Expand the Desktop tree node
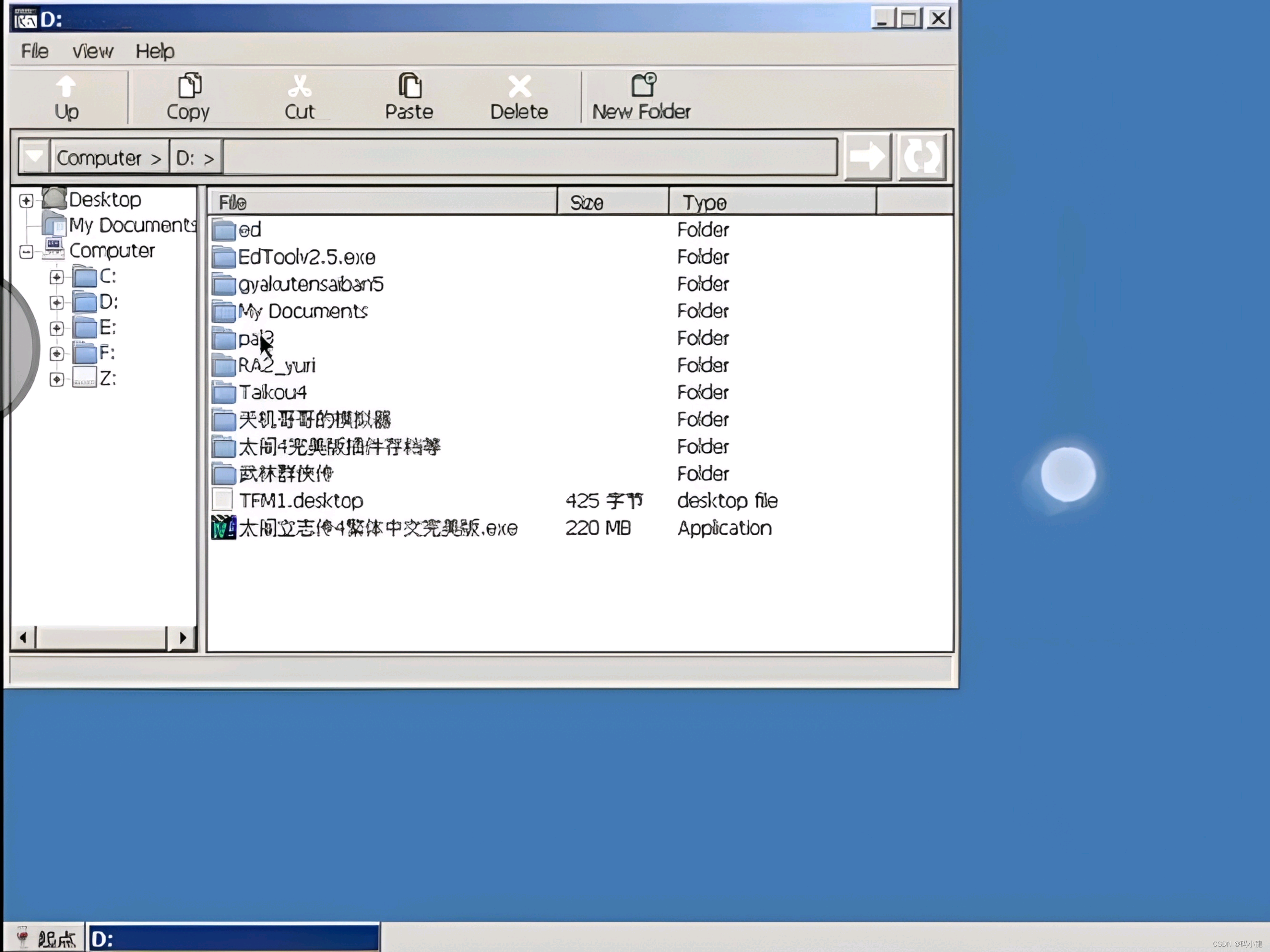This screenshot has width=1270, height=952. point(26,200)
